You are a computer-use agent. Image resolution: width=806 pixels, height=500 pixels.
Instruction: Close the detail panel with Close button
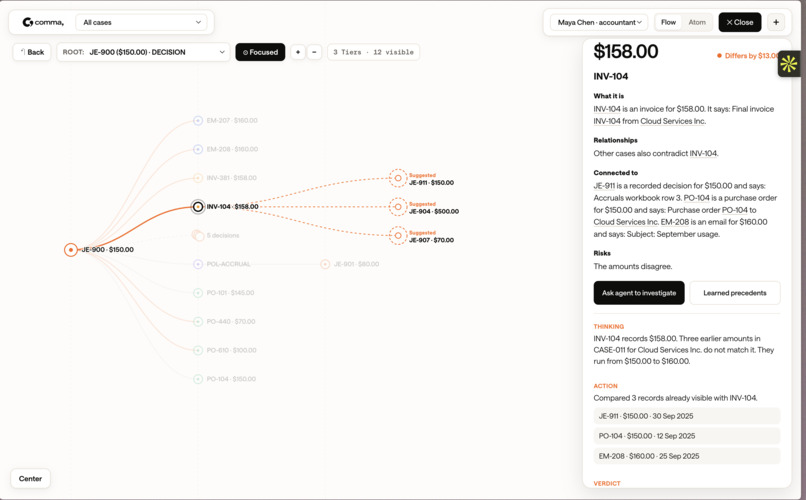[x=740, y=22]
